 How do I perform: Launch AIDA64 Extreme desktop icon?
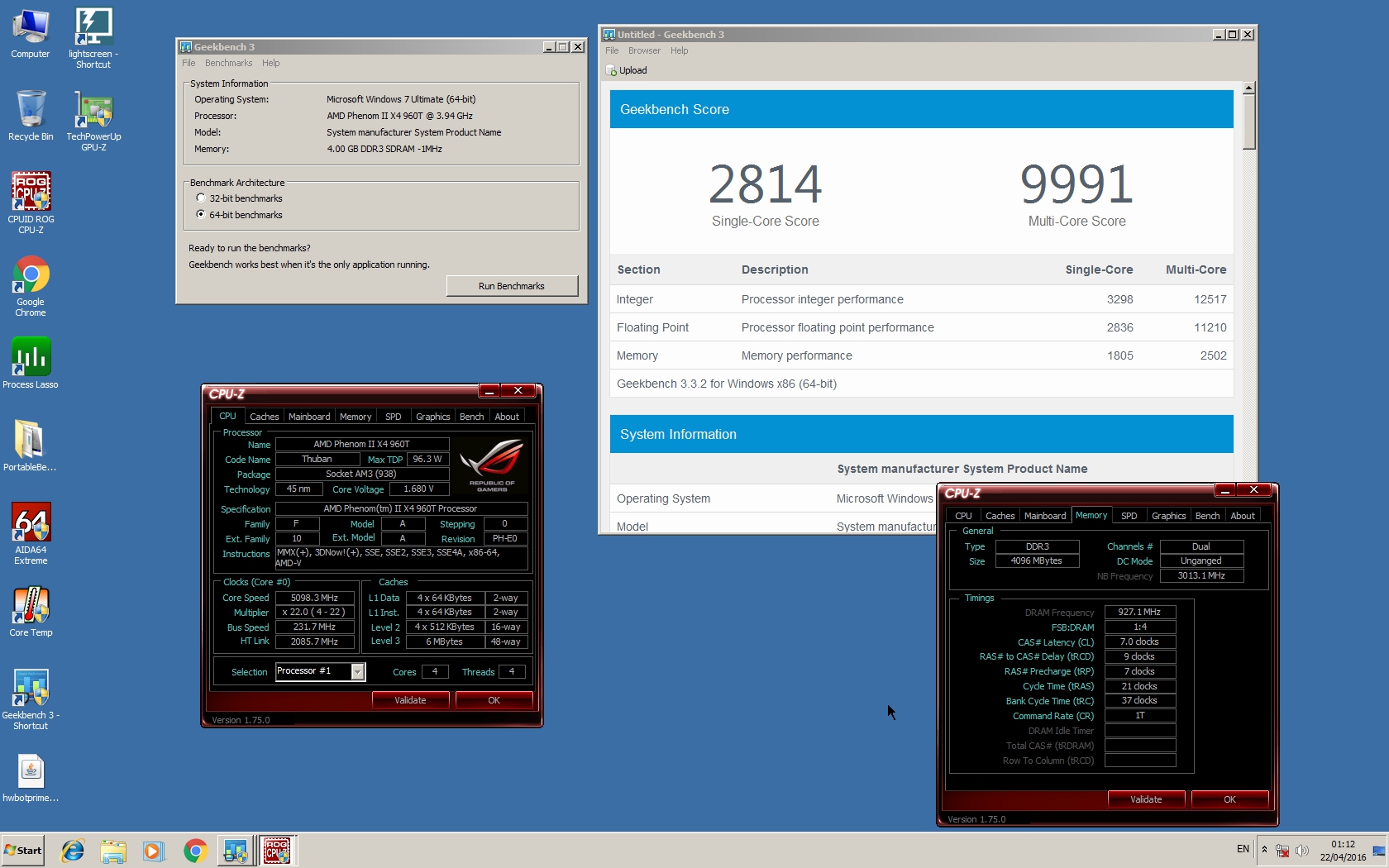tap(31, 533)
